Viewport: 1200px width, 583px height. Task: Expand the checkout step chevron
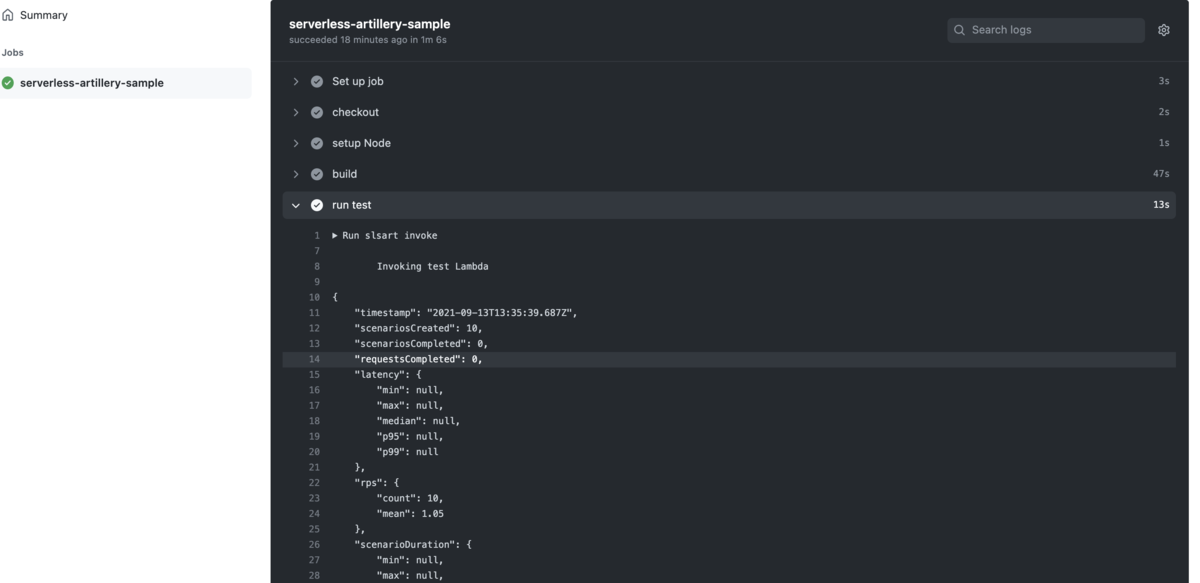point(296,112)
